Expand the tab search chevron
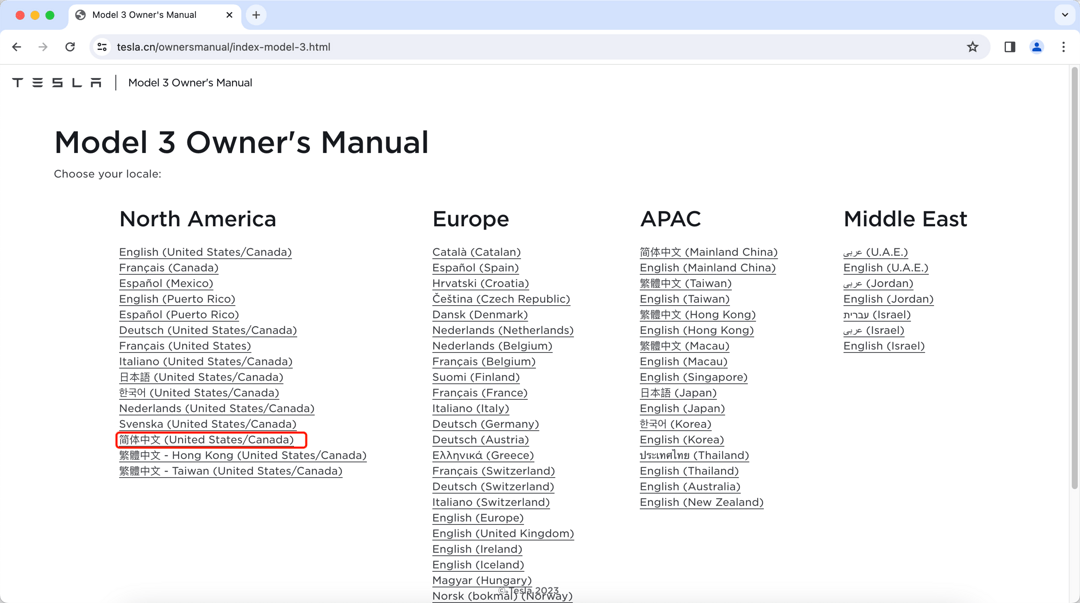This screenshot has height=603, width=1080. (1065, 14)
